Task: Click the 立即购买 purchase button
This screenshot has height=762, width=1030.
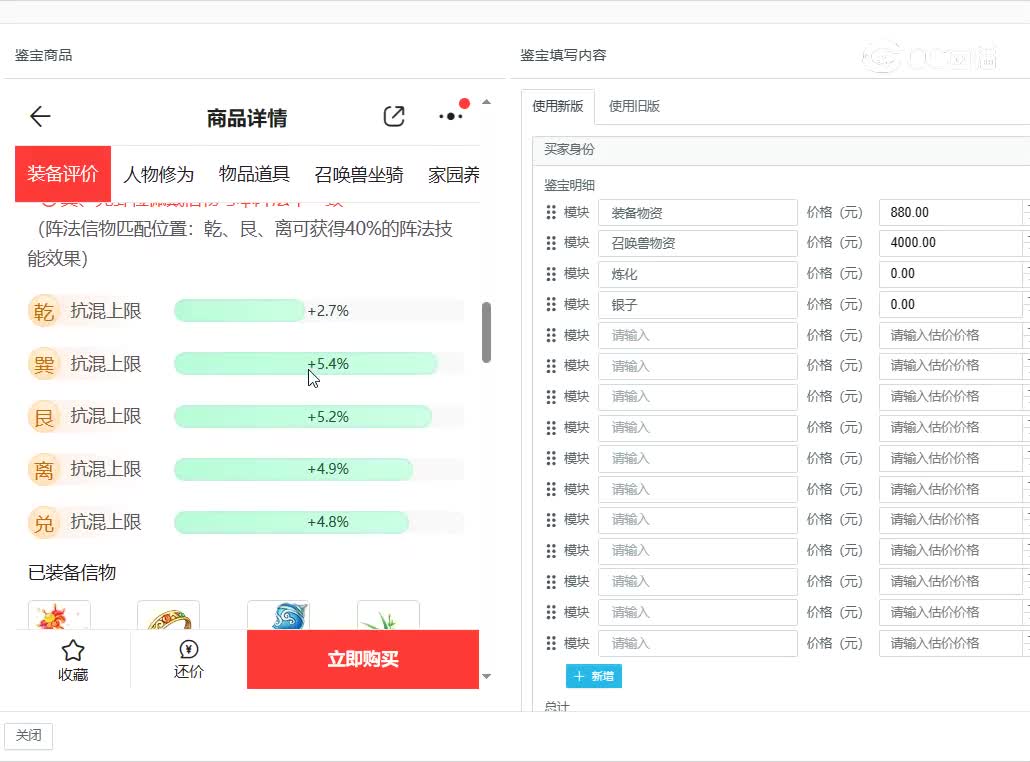Action: pyautogui.click(x=362, y=659)
